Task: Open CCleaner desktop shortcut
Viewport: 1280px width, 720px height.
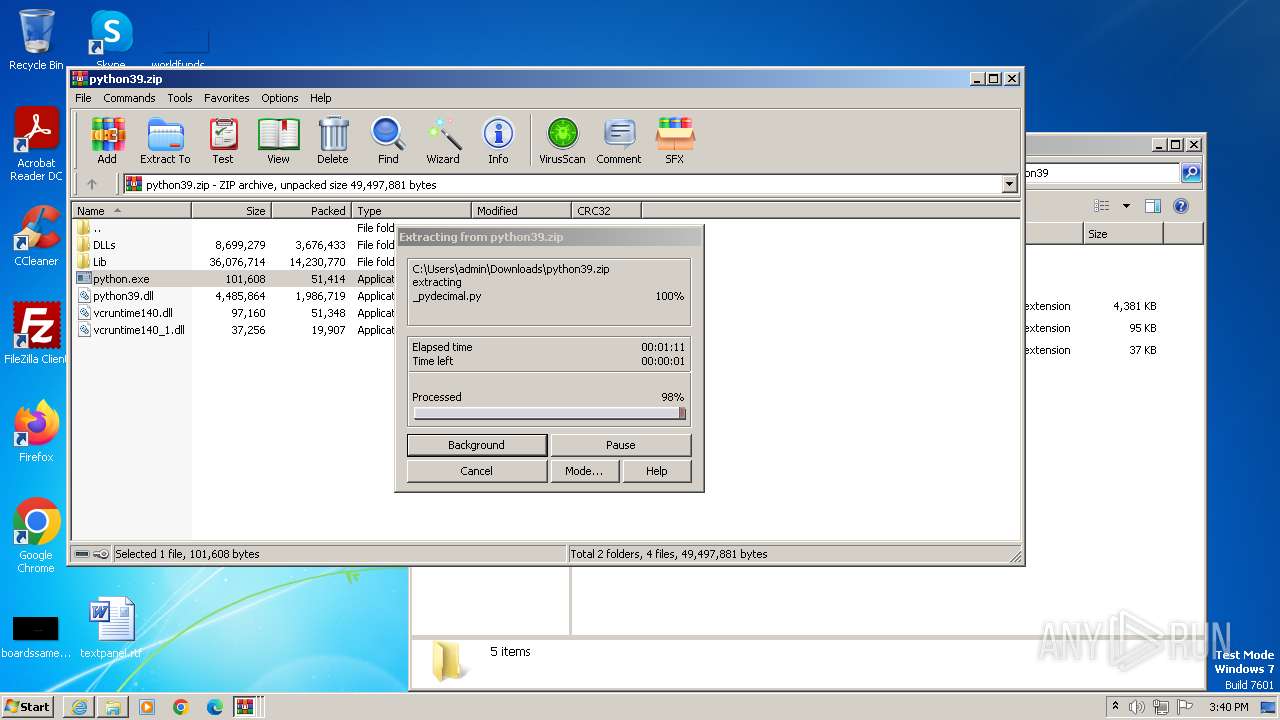Action: pyautogui.click(x=36, y=236)
